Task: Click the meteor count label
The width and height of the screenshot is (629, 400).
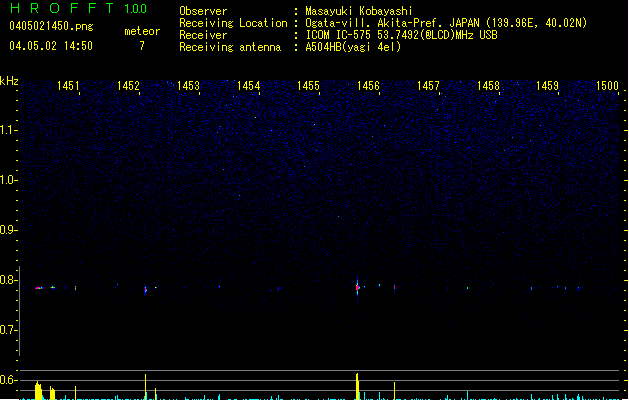Action: (x=142, y=31)
